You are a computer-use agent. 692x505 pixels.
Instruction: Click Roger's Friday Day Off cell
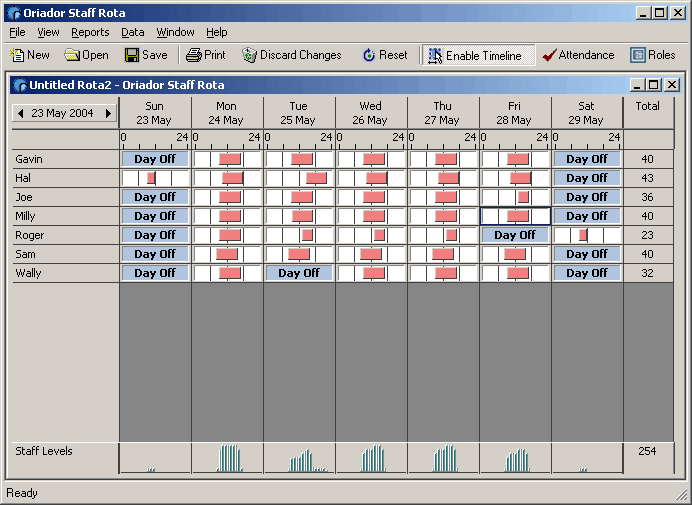click(x=515, y=235)
